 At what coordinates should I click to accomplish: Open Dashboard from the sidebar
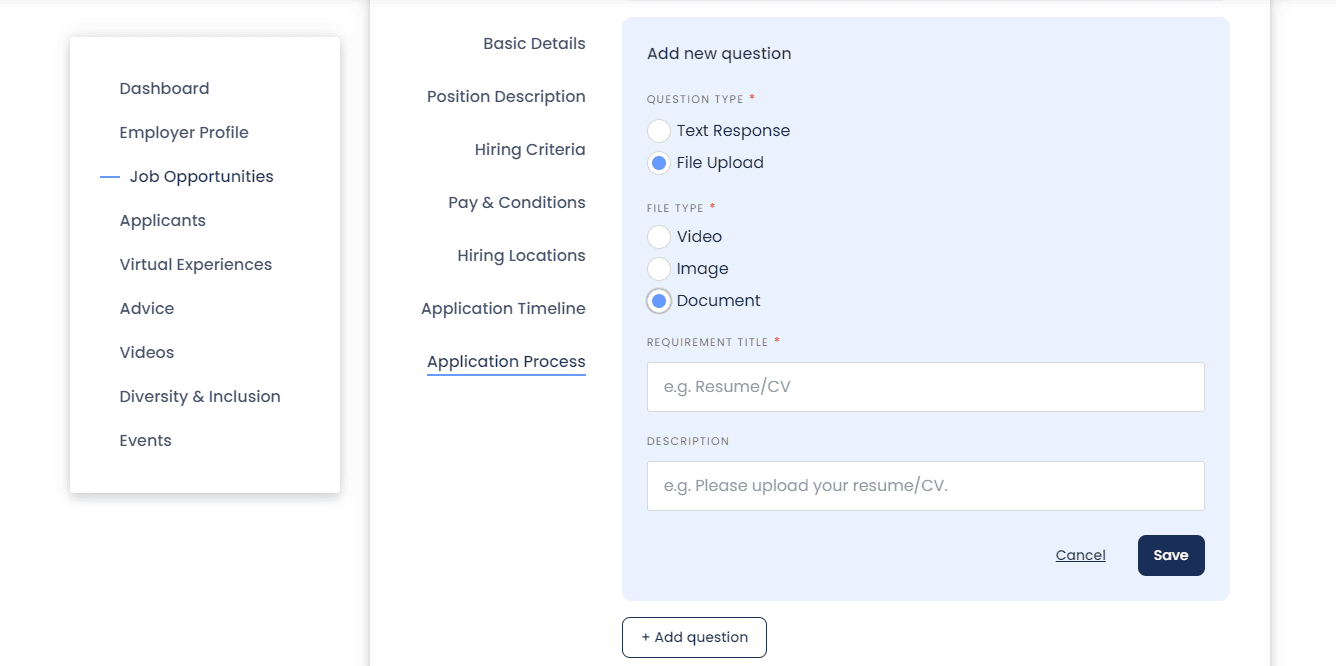pos(164,89)
